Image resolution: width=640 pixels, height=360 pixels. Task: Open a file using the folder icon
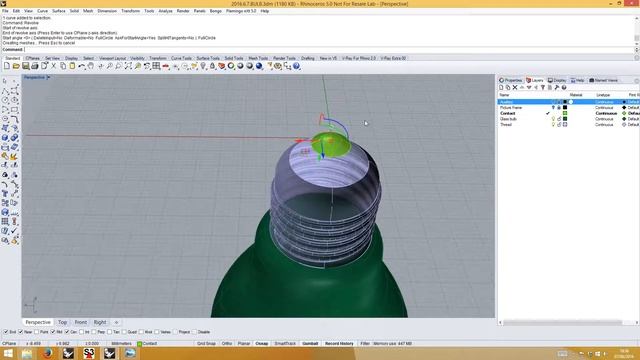pos(16,66)
